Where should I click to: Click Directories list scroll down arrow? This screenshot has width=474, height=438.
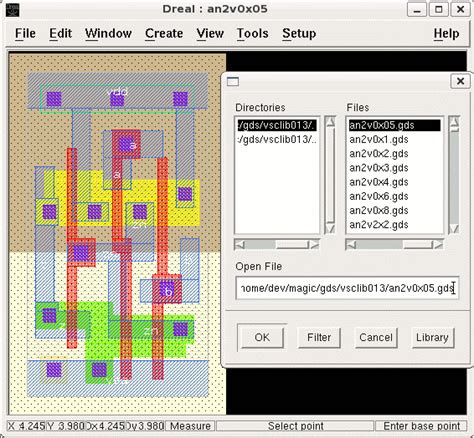(x=330, y=228)
